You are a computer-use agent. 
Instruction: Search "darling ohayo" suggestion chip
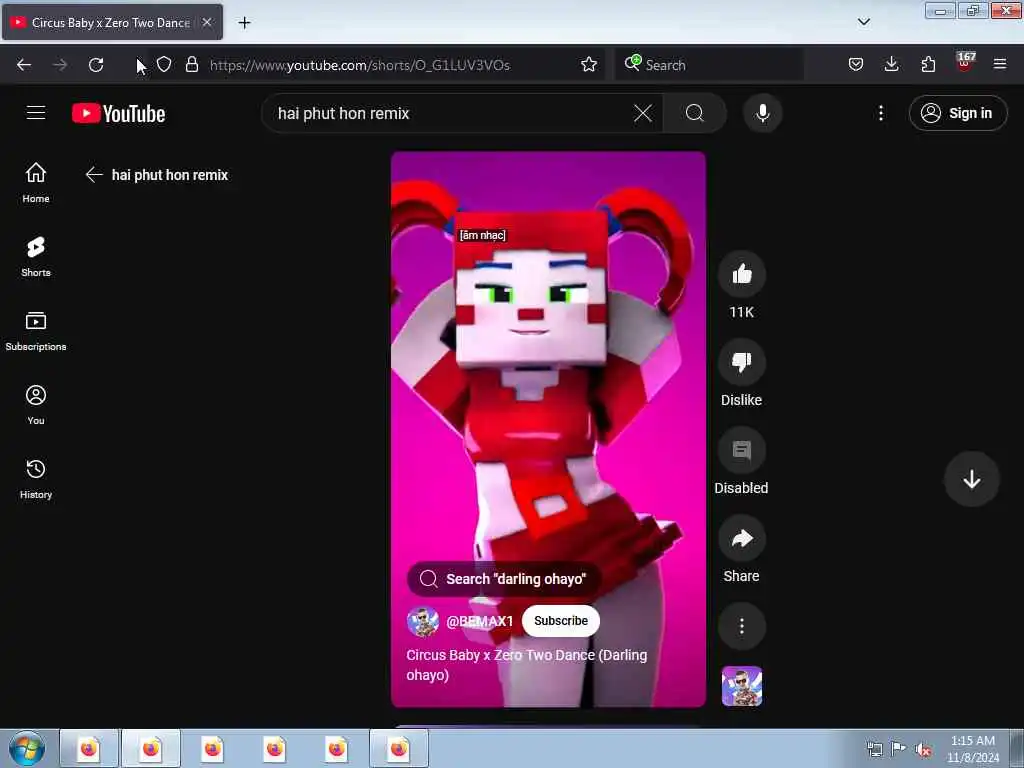click(504, 579)
